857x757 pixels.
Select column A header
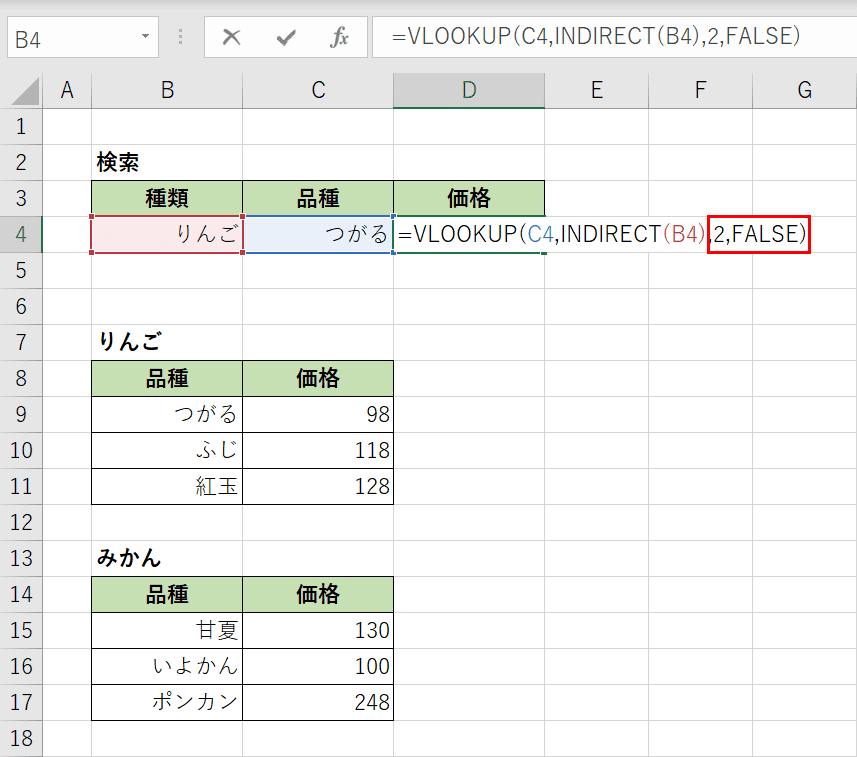(x=67, y=90)
